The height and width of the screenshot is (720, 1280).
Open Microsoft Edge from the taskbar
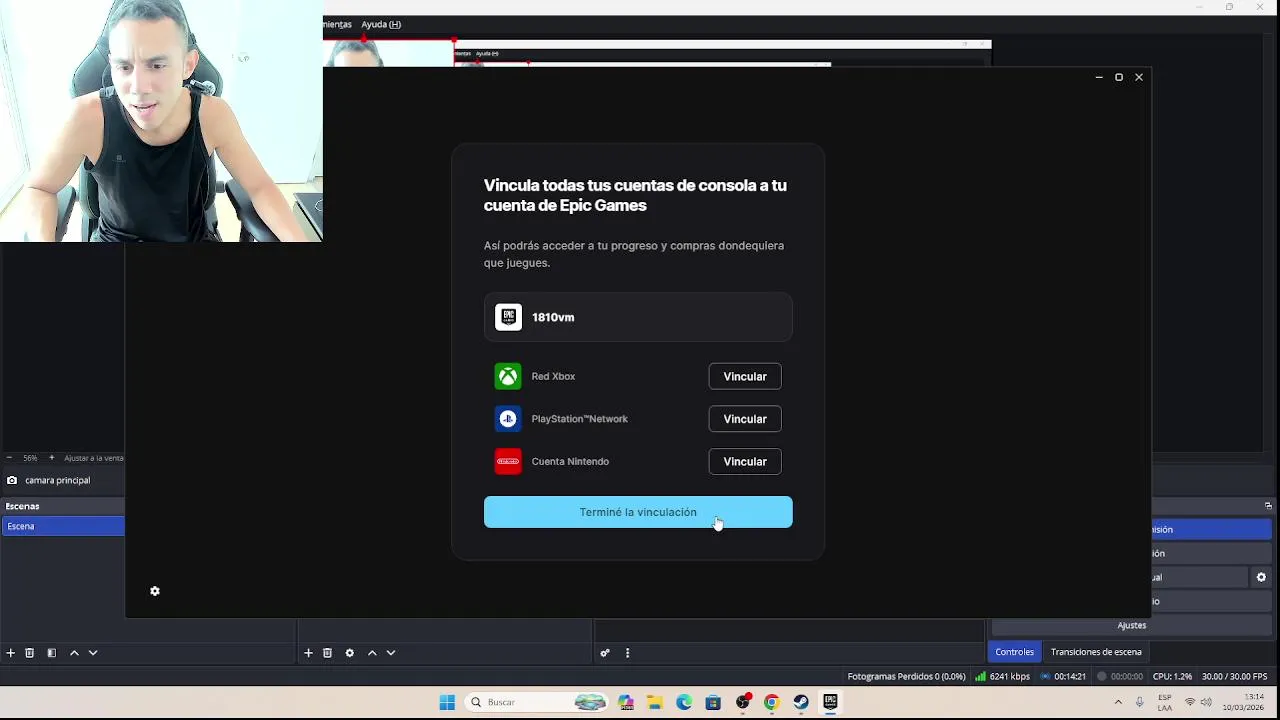[x=684, y=702]
